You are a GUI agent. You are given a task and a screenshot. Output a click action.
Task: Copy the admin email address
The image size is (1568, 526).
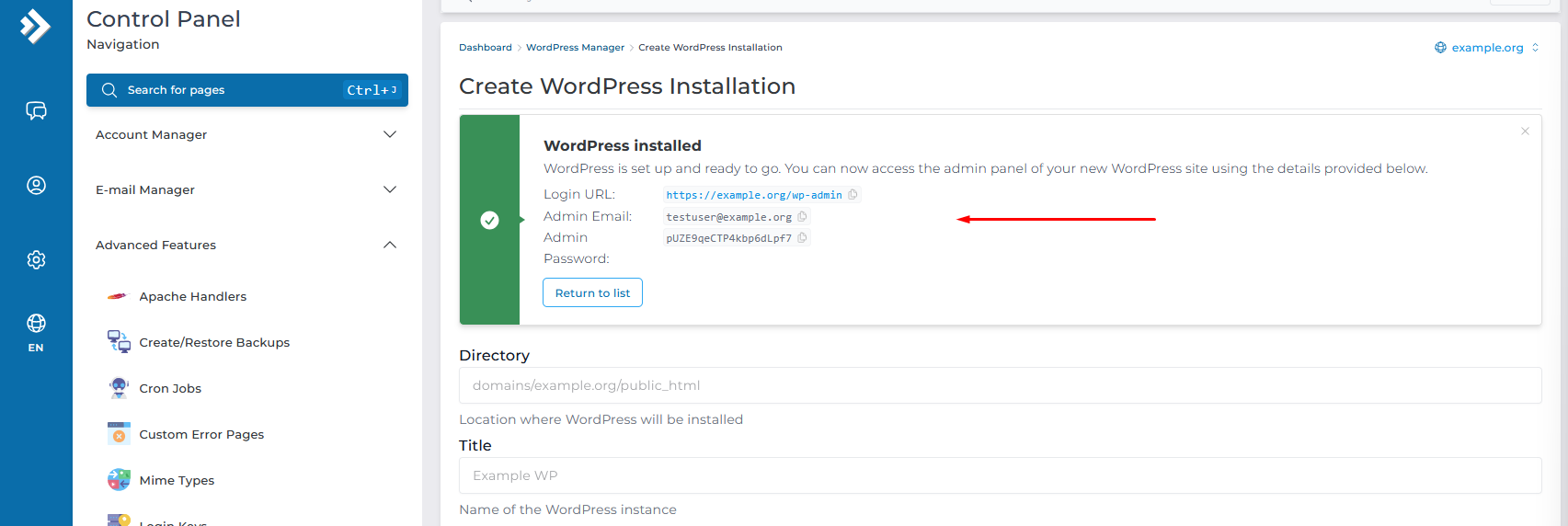(802, 217)
